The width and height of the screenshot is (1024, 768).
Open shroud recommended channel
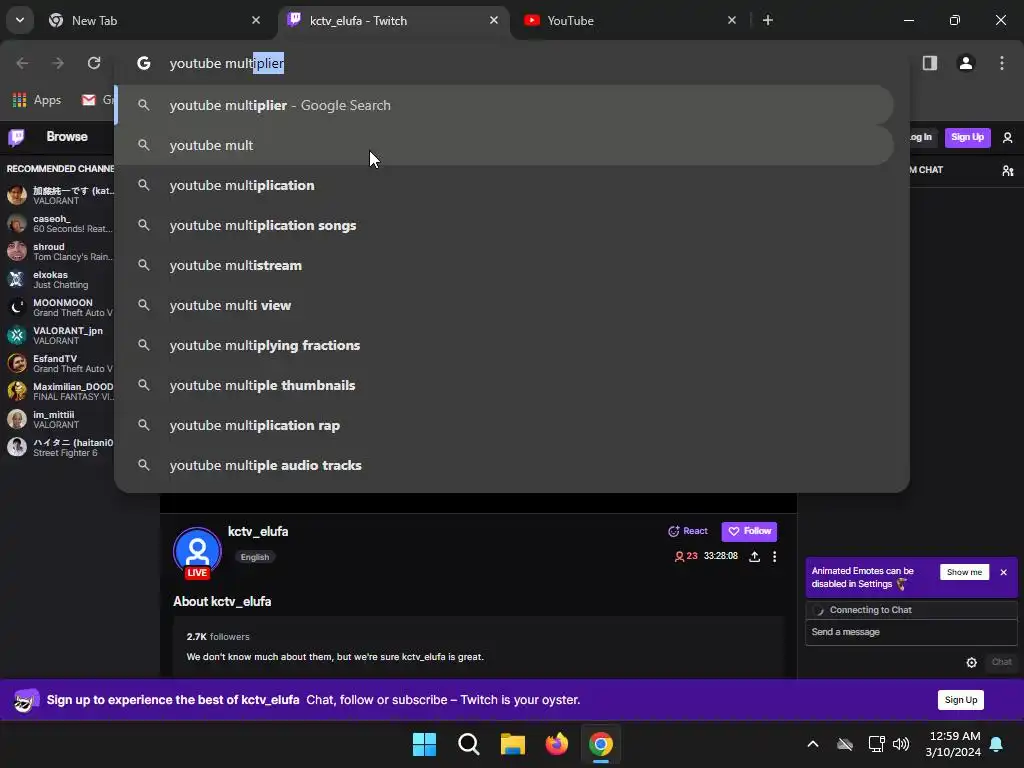(x=59, y=251)
